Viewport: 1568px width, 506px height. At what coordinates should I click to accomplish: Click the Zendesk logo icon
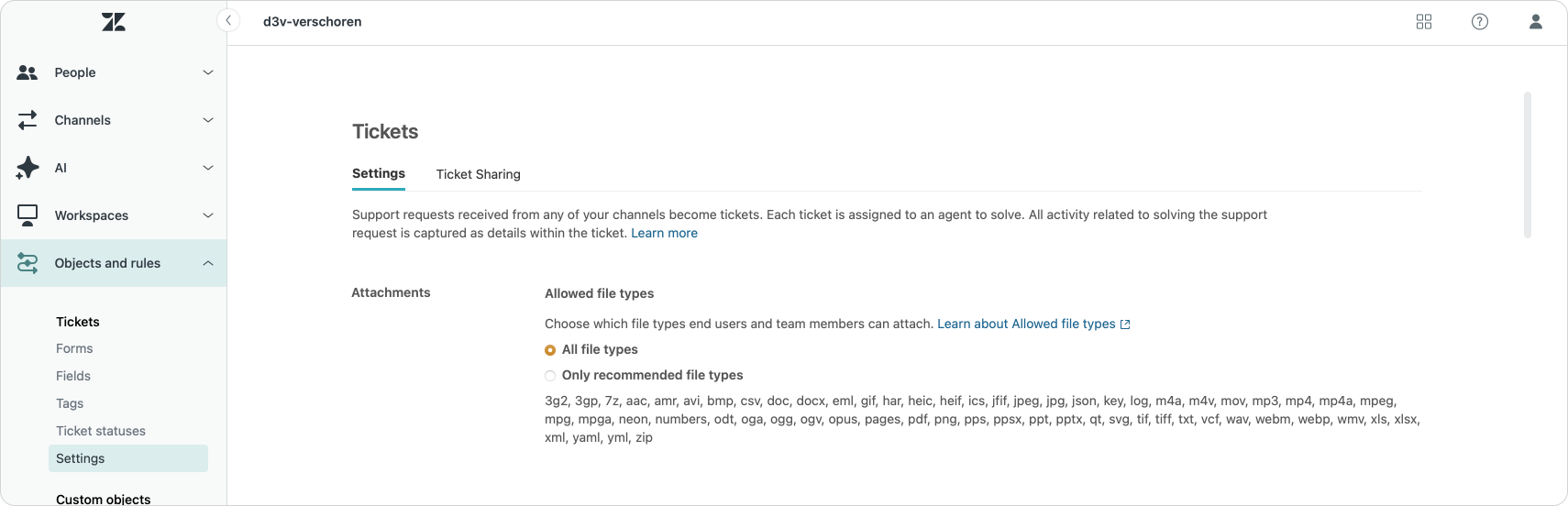(x=114, y=22)
